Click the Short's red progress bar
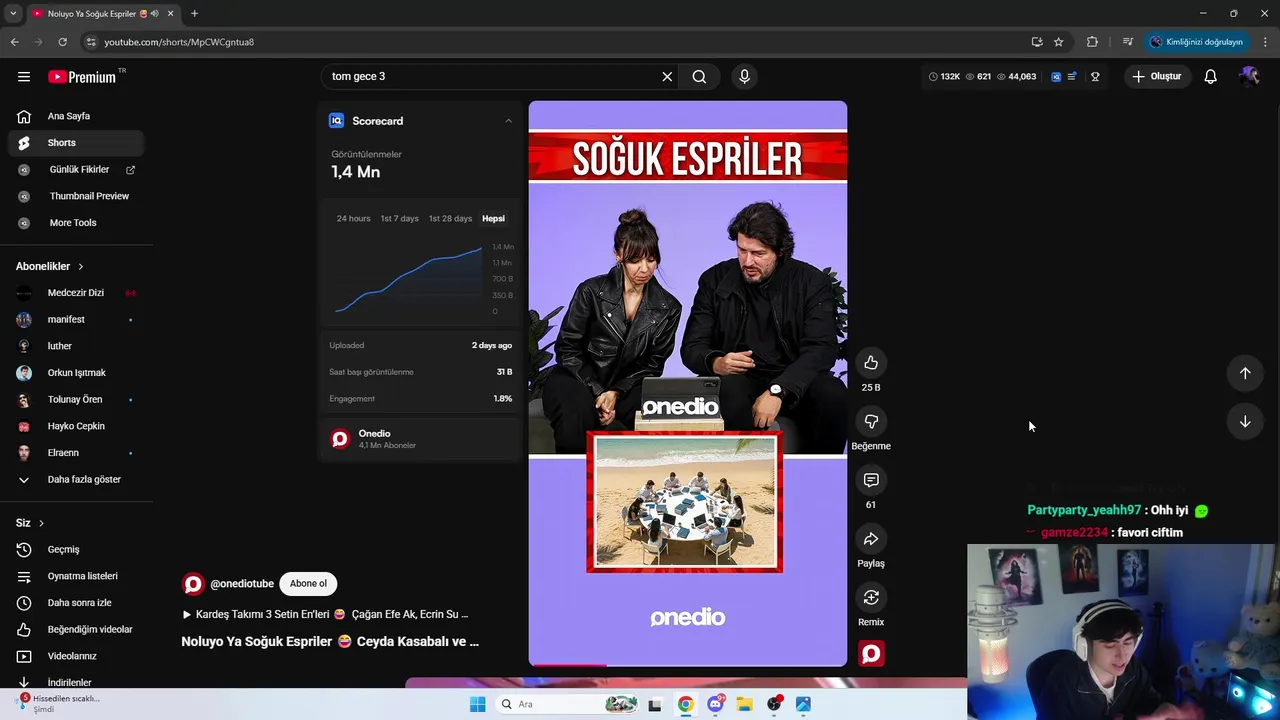Screen dimensions: 1280x720 (688, 664)
